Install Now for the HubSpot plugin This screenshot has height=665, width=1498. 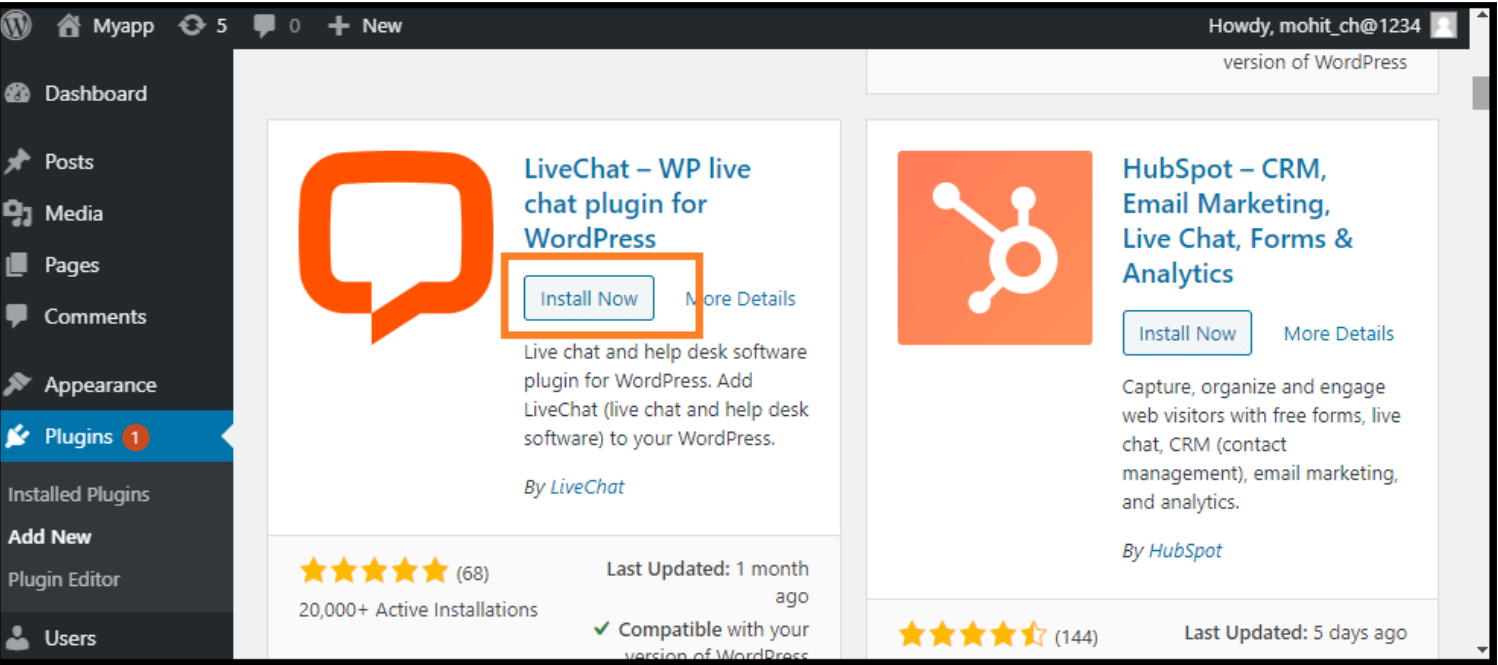[1186, 332]
